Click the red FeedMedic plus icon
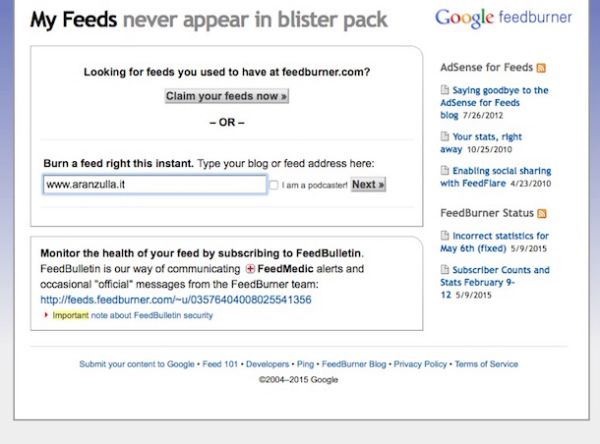The image size is (600, 444). point(250,269)
